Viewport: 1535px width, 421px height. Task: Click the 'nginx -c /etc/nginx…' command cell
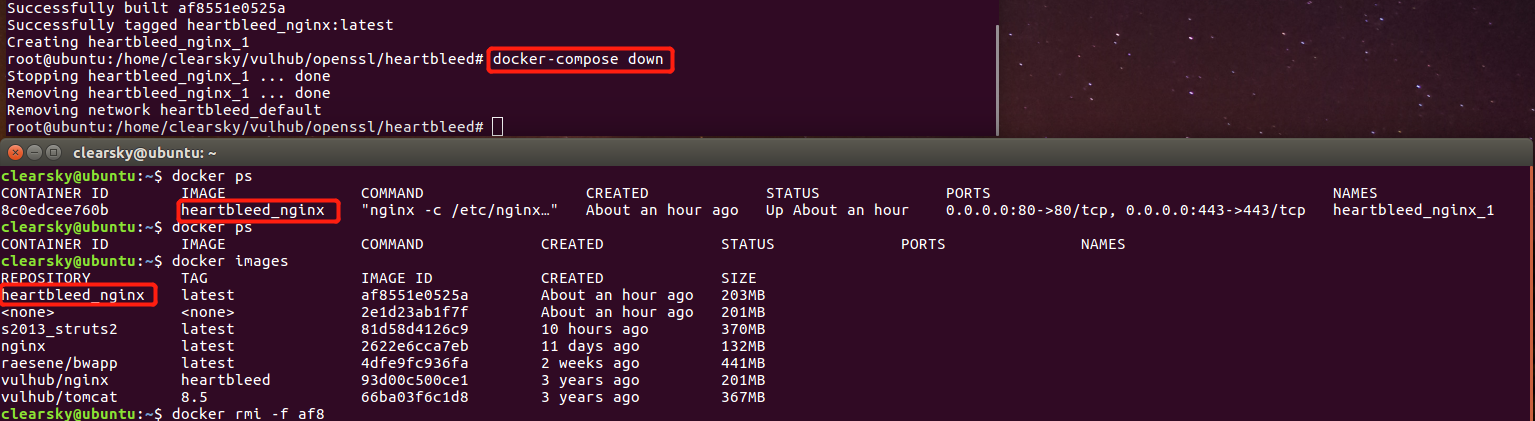coord(459,210)
